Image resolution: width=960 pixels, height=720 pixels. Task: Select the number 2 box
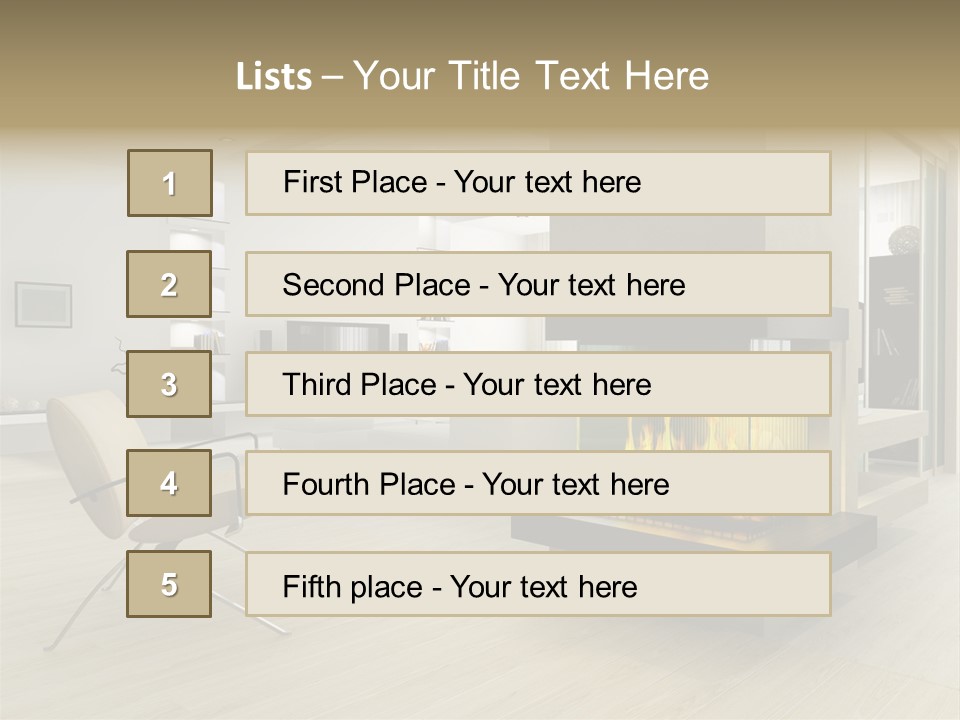[169, 284]
